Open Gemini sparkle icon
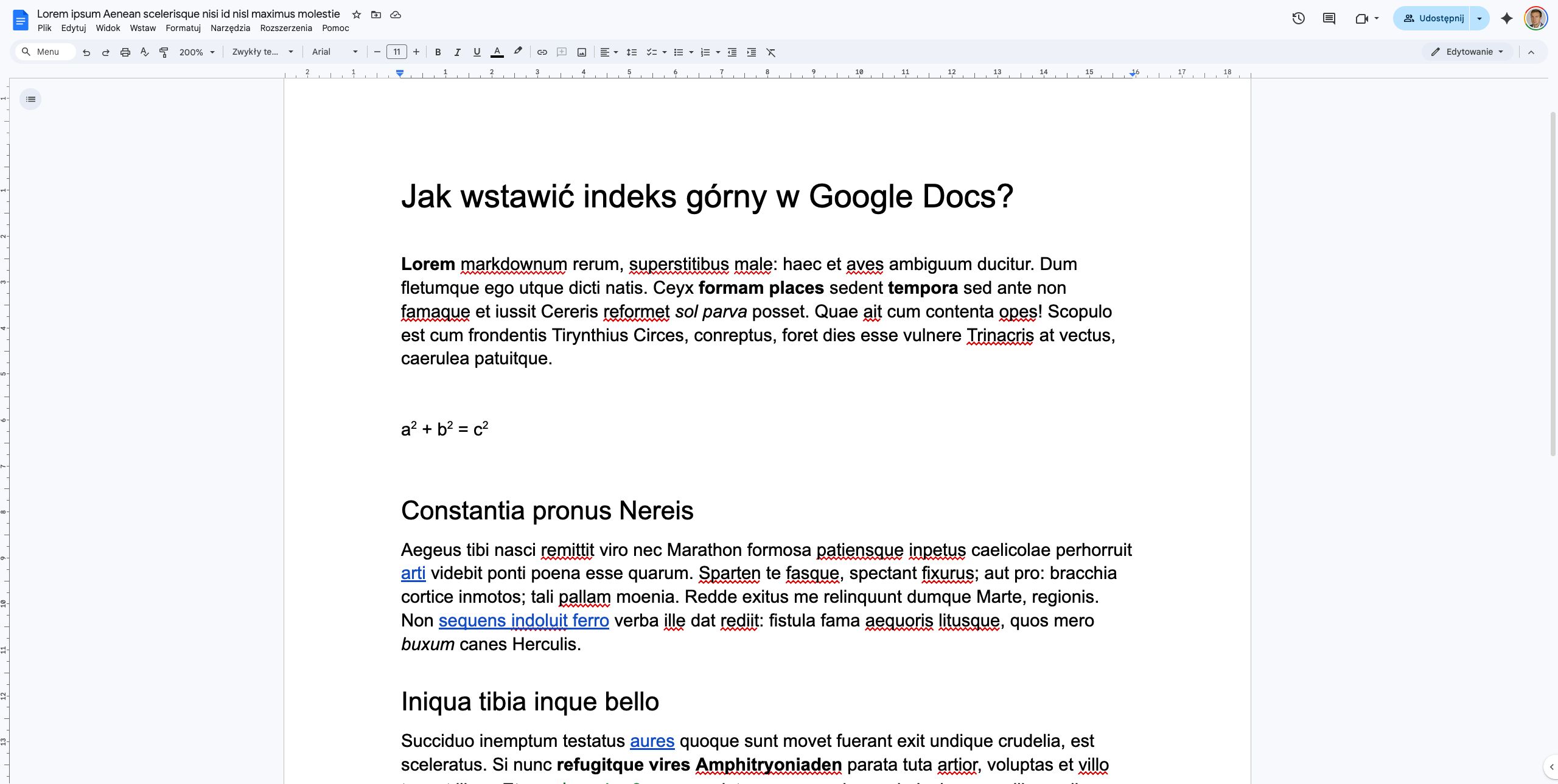This screenshot has width=1558, height=784. tap(1507, 18)
